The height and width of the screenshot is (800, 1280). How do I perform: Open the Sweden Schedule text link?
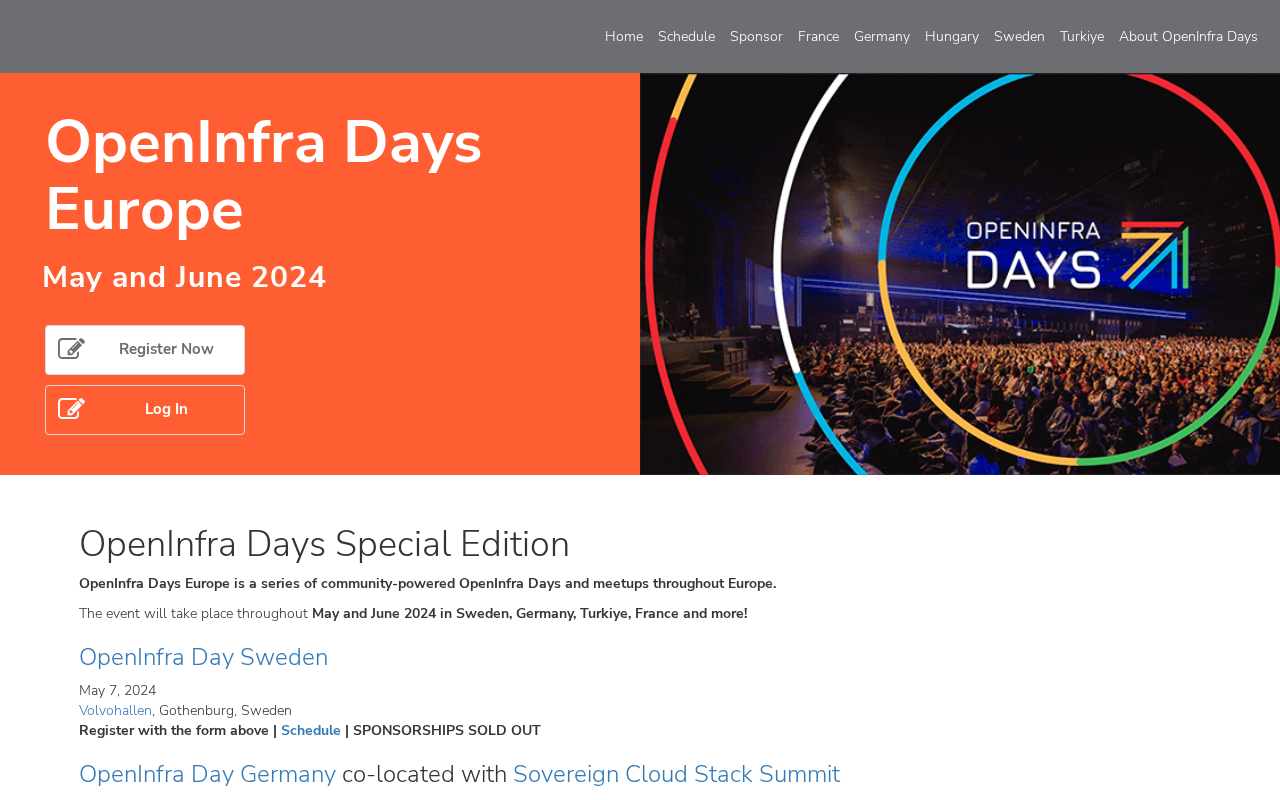coord(310,731)
